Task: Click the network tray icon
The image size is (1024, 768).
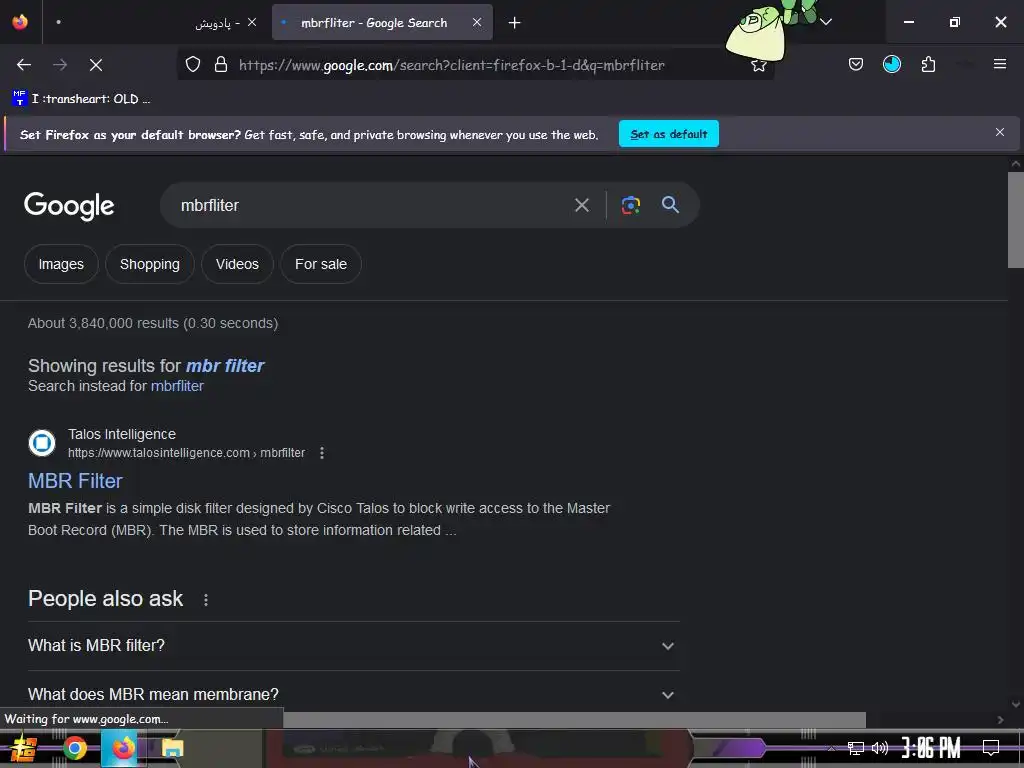Action: pos(856,748)
